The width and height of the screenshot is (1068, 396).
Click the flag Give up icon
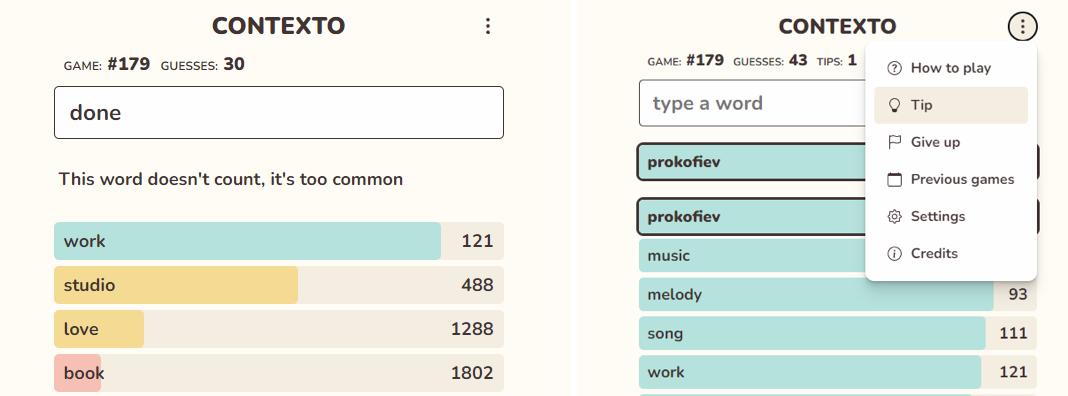click(894, 142)
